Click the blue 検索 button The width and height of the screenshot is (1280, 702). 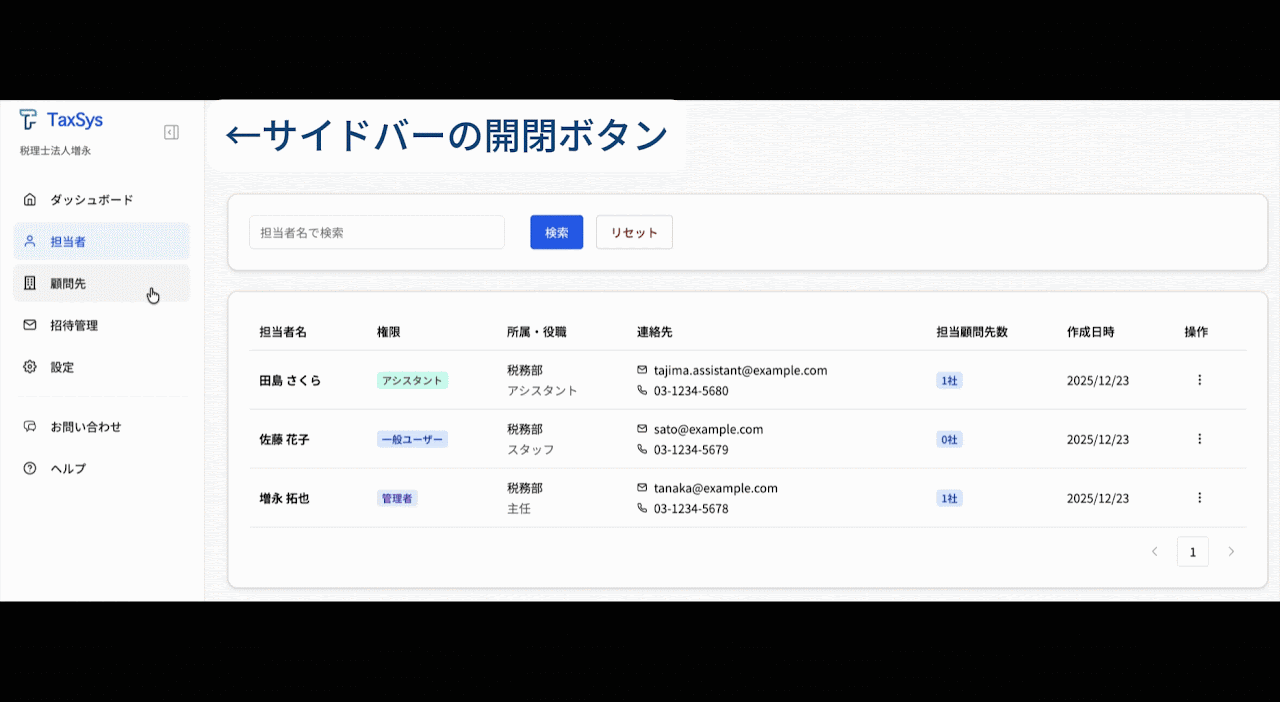click(557, 232)
